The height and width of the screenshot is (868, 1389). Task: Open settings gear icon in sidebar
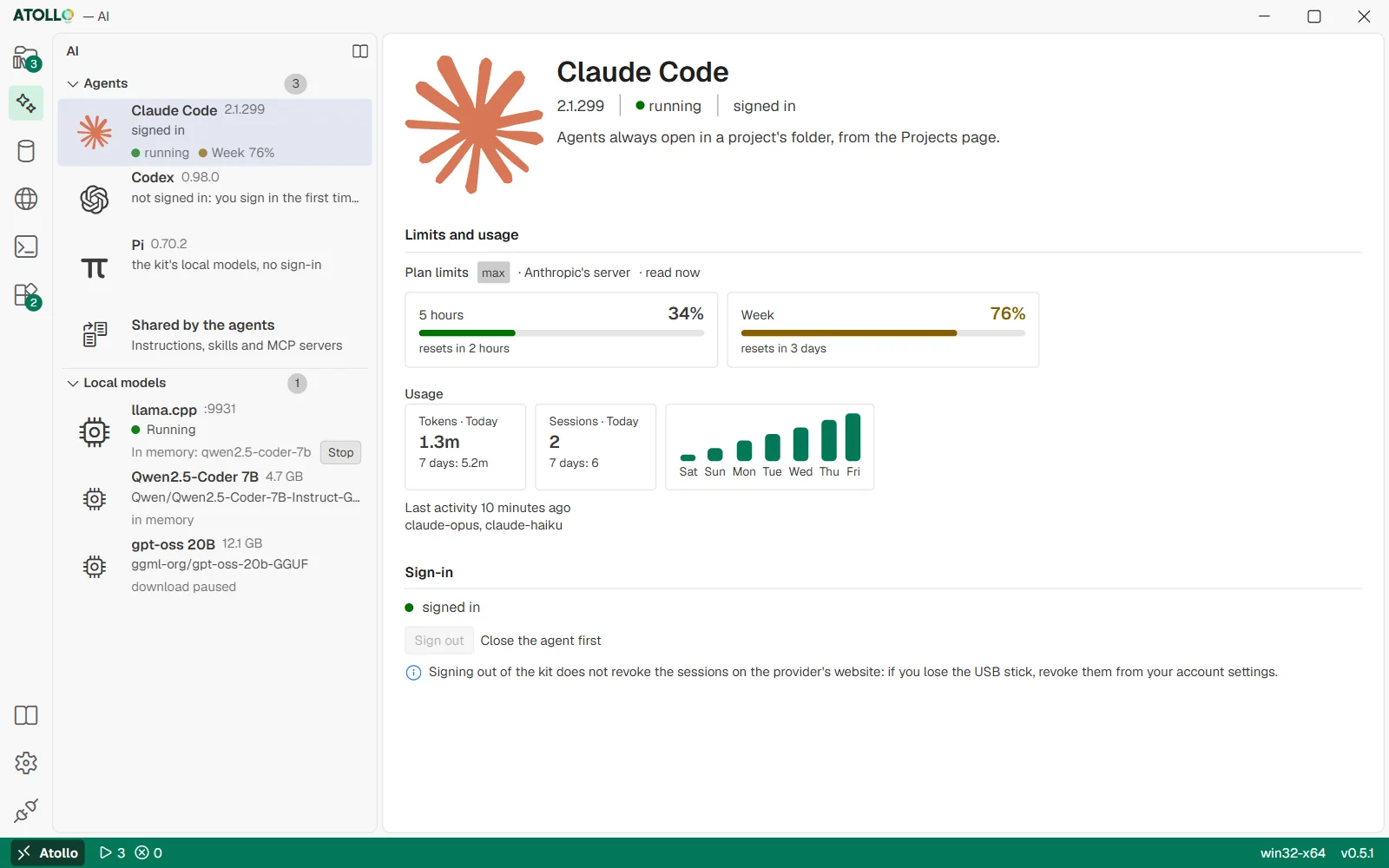pyautogui.click(x=26, y=763)
